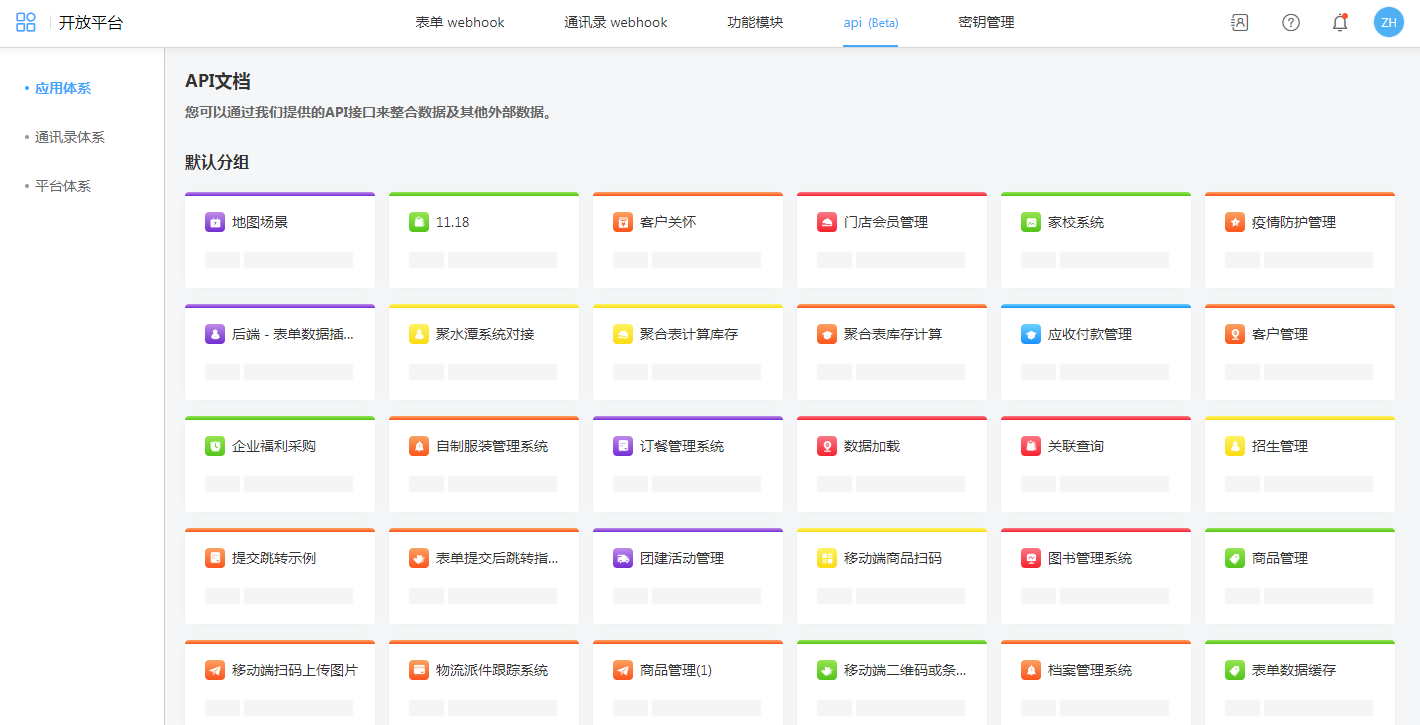Click the 团建活动管理 truck icon
1420x725 pixels.
(x=623, y=558)
